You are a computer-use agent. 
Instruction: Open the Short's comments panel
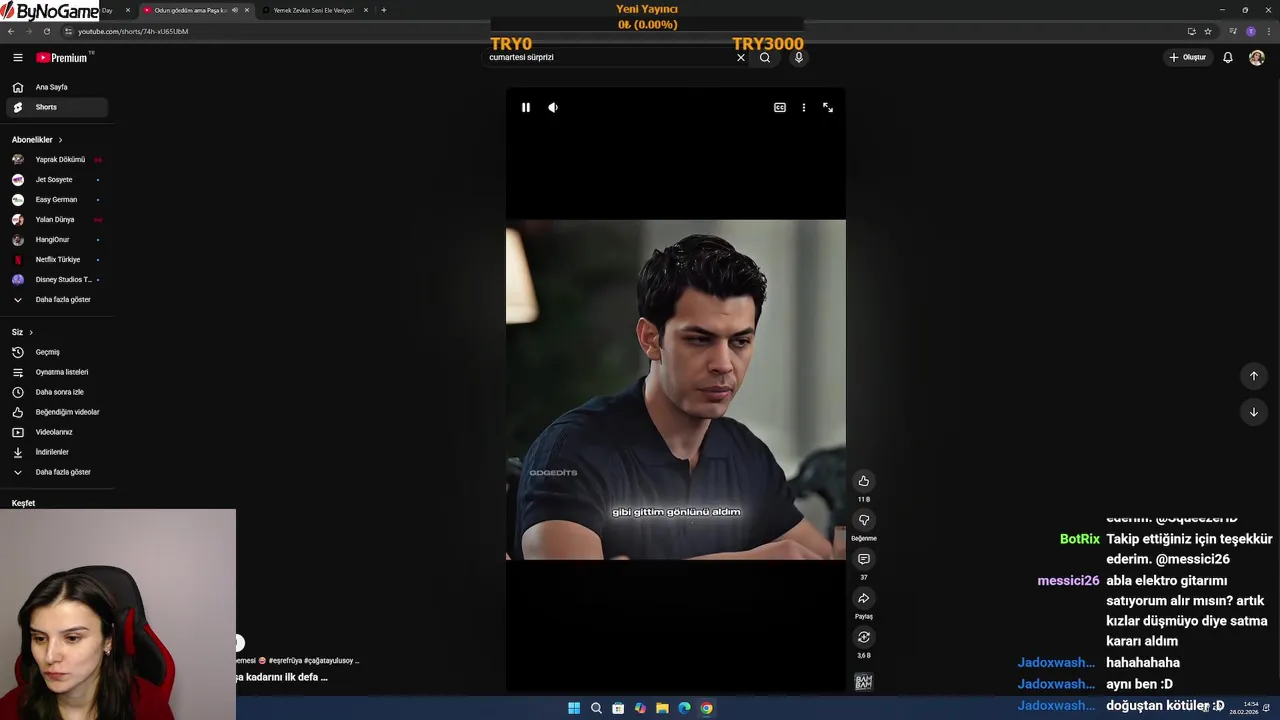point(864,559)
